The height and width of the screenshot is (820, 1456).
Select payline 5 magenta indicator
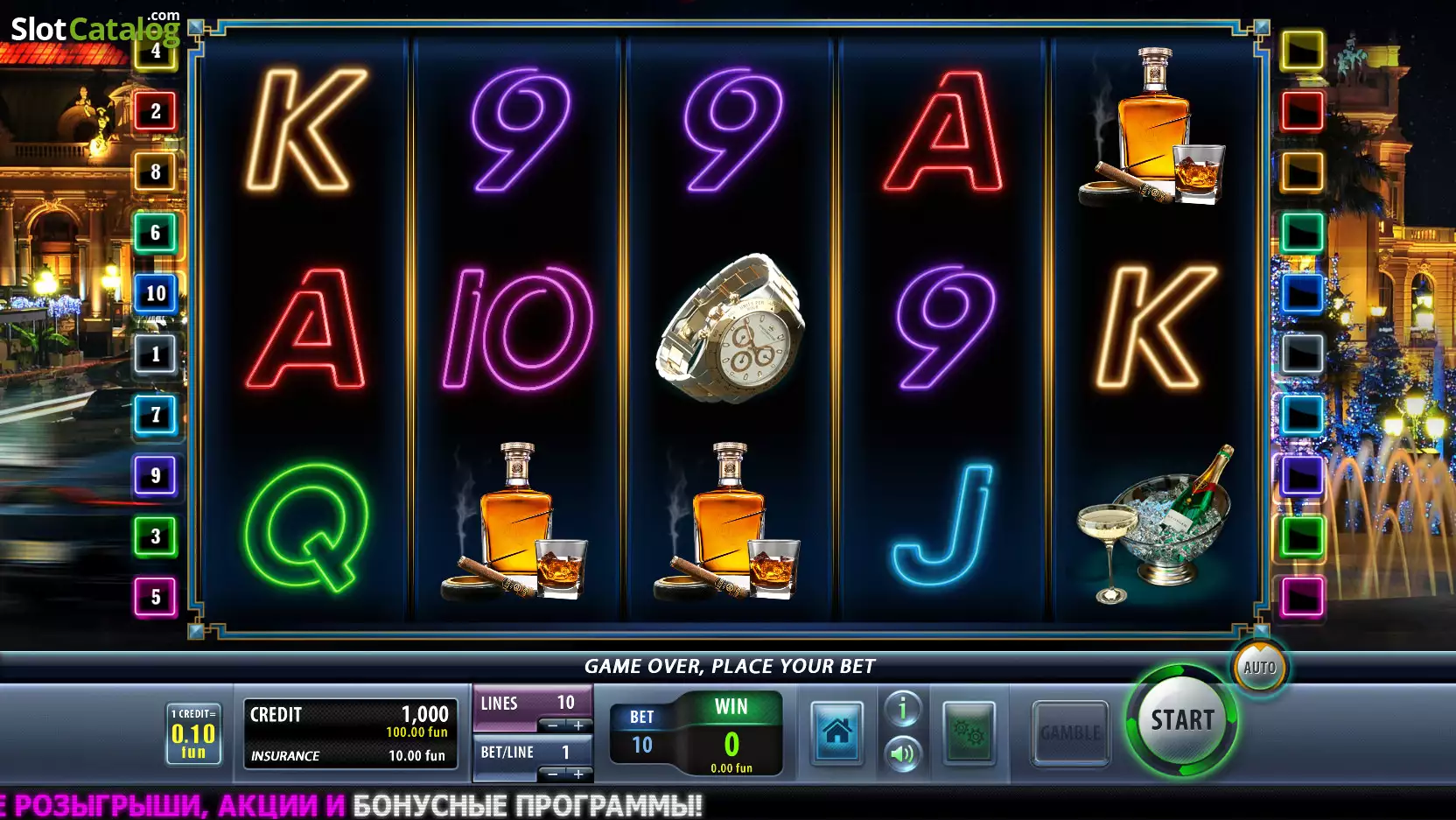[x=156, y=597]
